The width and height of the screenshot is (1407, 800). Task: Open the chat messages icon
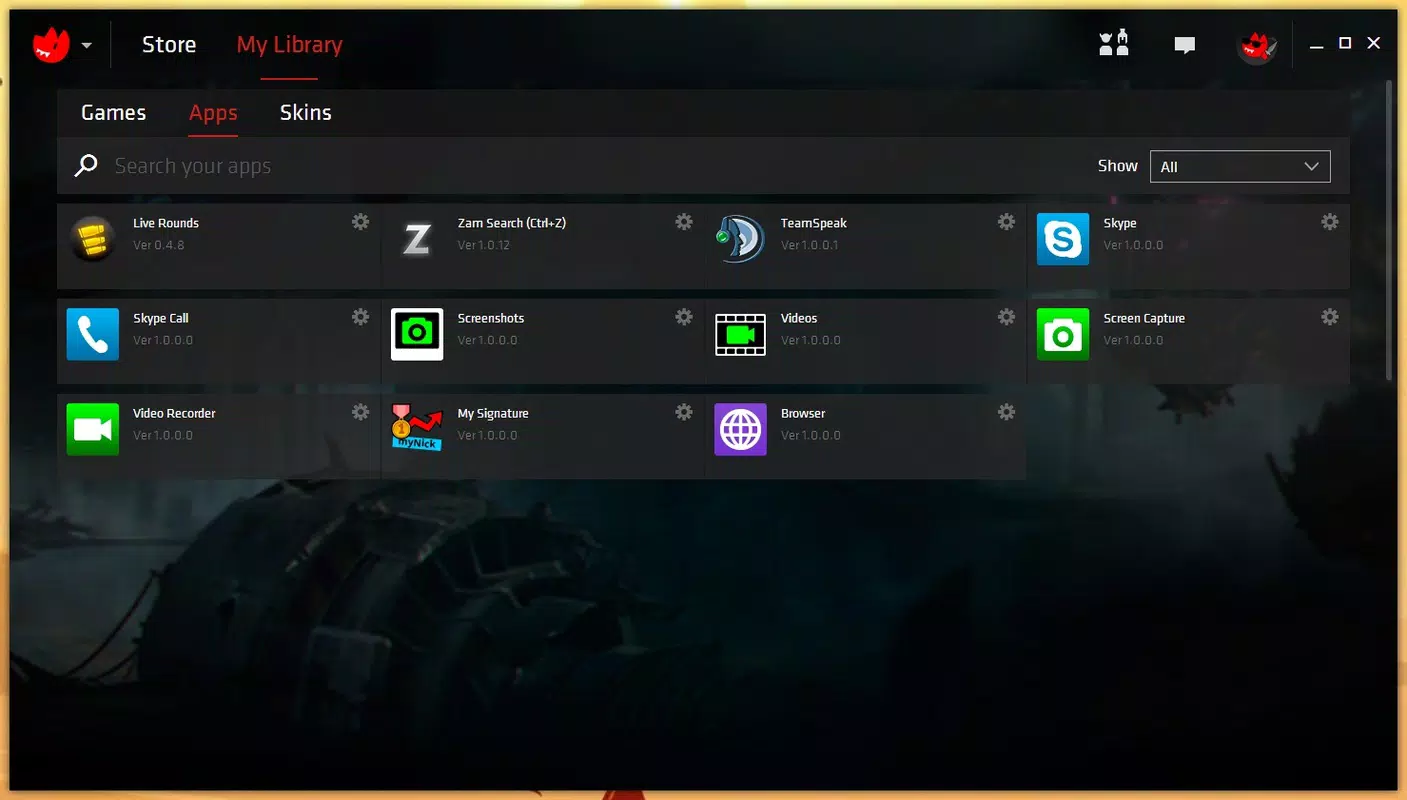[1185, 45]
